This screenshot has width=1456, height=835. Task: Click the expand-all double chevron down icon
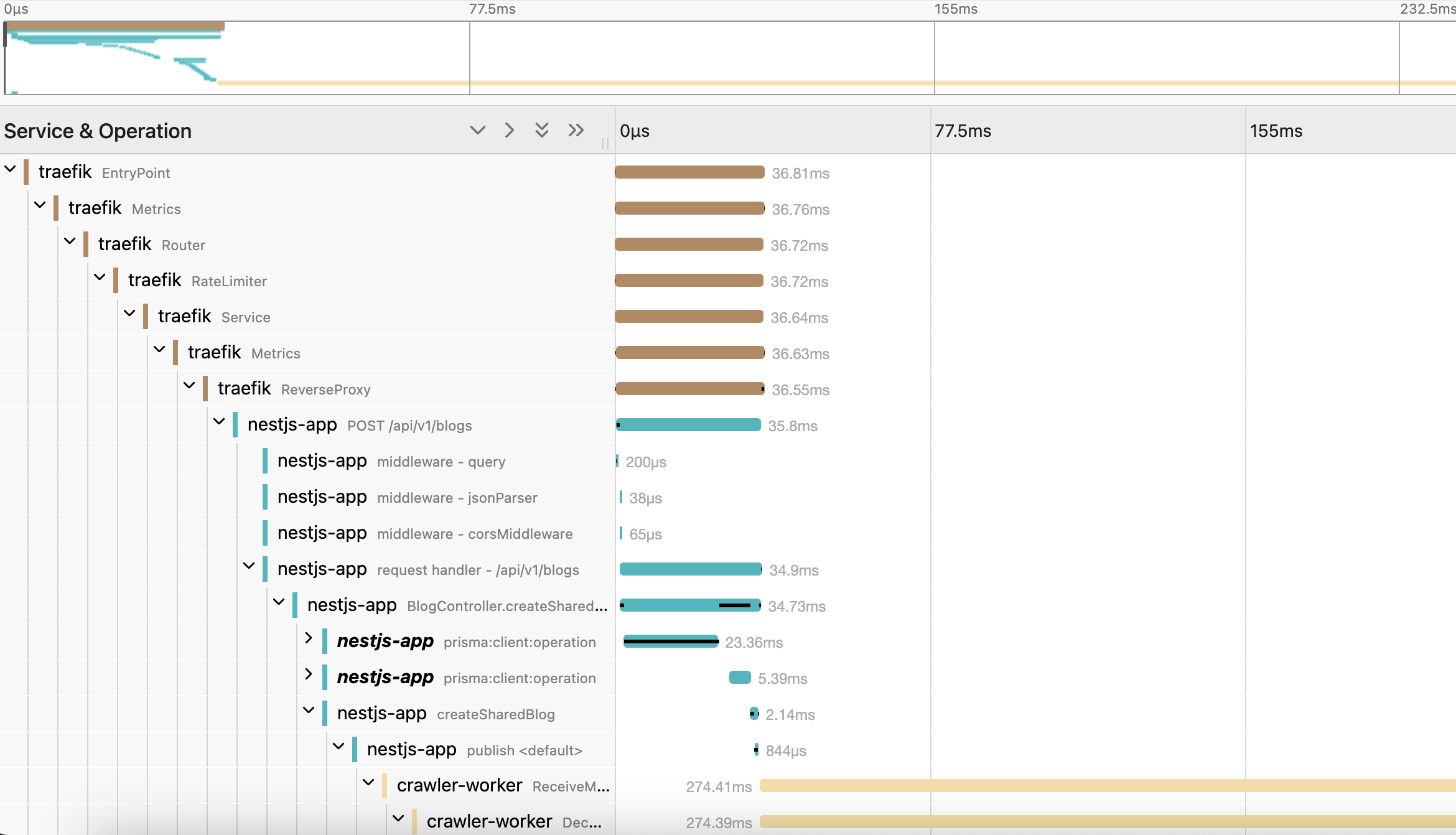coord(542,130)
